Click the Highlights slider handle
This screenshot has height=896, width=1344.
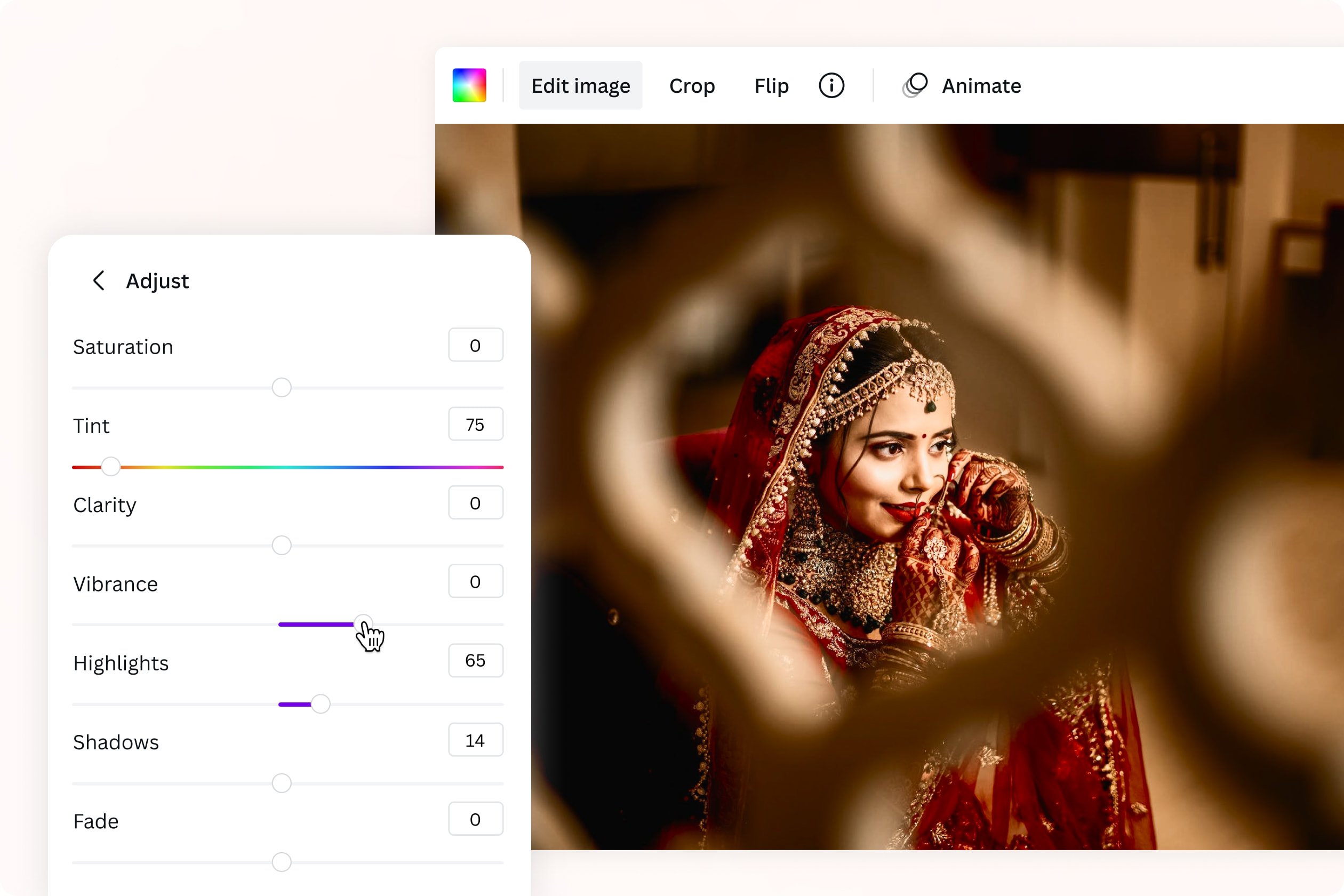click(x=321, y=705)
